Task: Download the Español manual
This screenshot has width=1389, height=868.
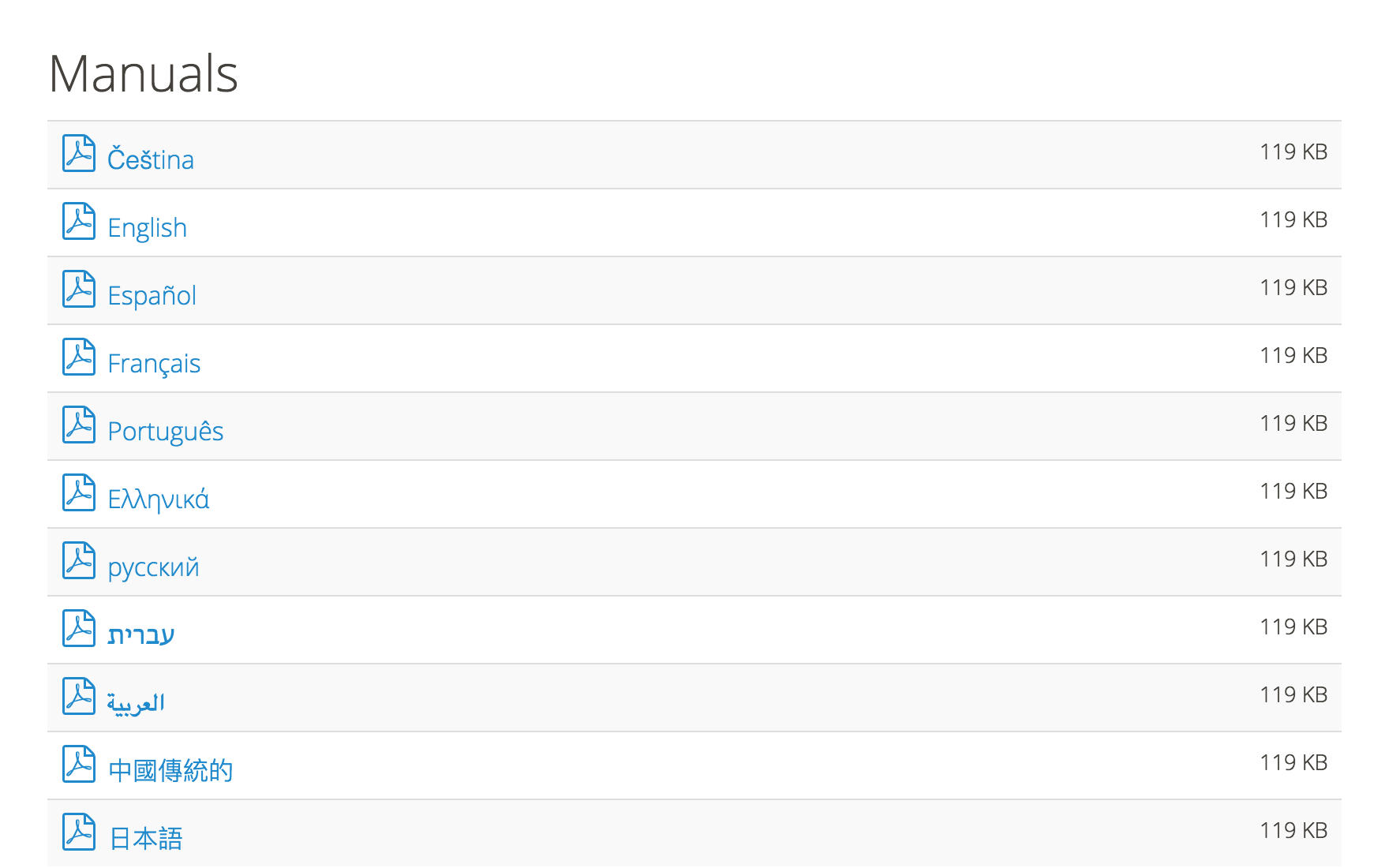Action: (x=152, y=296)
